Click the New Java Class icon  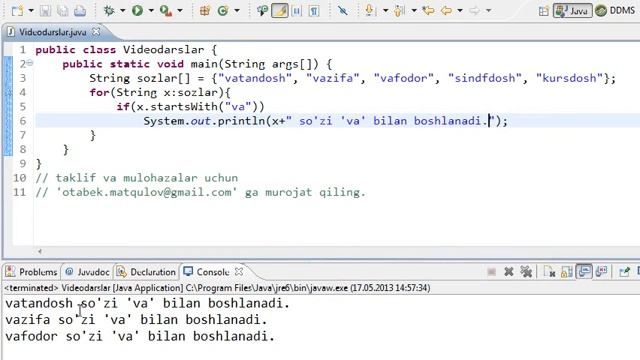tap(223, 10)
